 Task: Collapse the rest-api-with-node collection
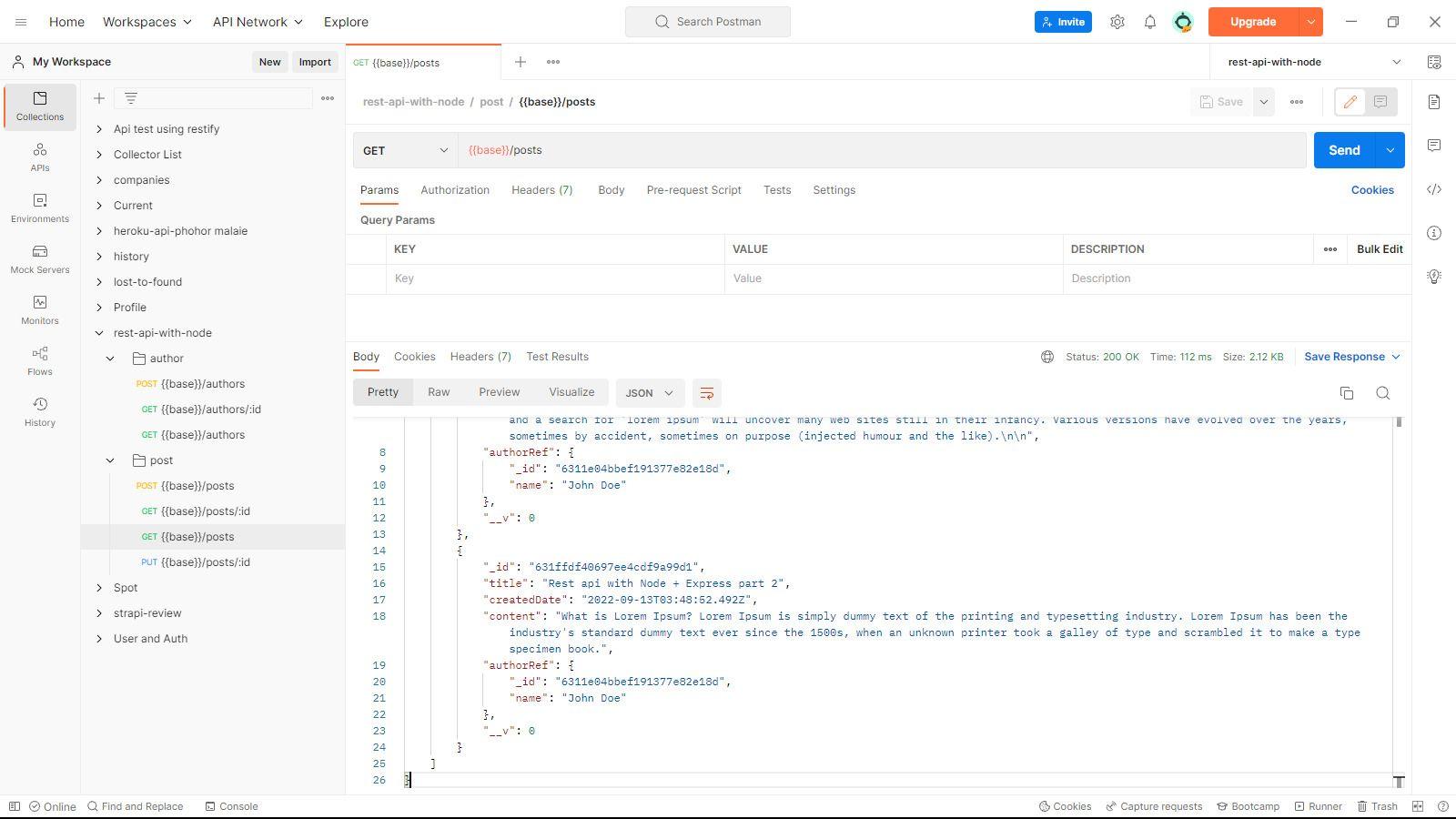(x=99, y=333)
